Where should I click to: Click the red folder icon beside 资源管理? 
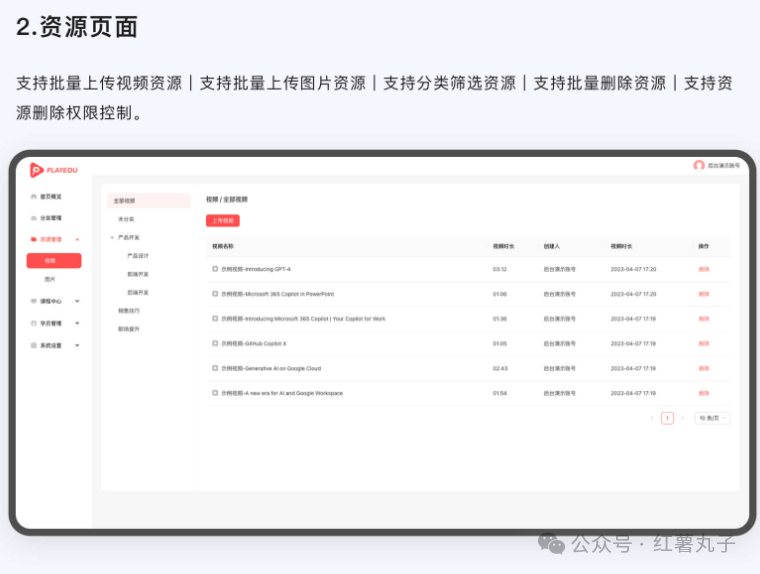click(x=34, y=239)
